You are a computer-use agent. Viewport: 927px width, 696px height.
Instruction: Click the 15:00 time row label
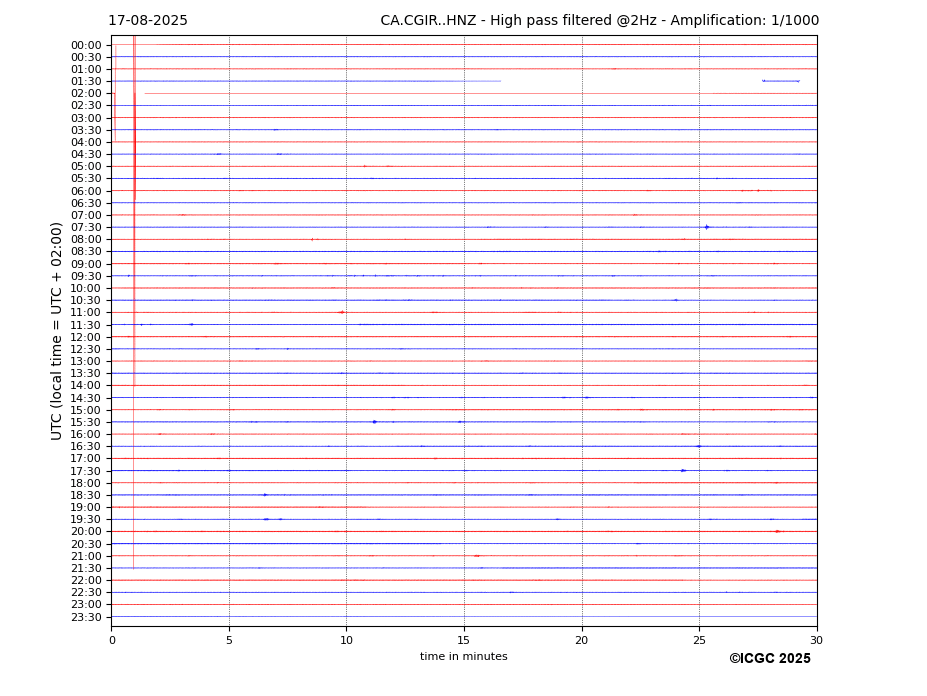coord(86,410)
